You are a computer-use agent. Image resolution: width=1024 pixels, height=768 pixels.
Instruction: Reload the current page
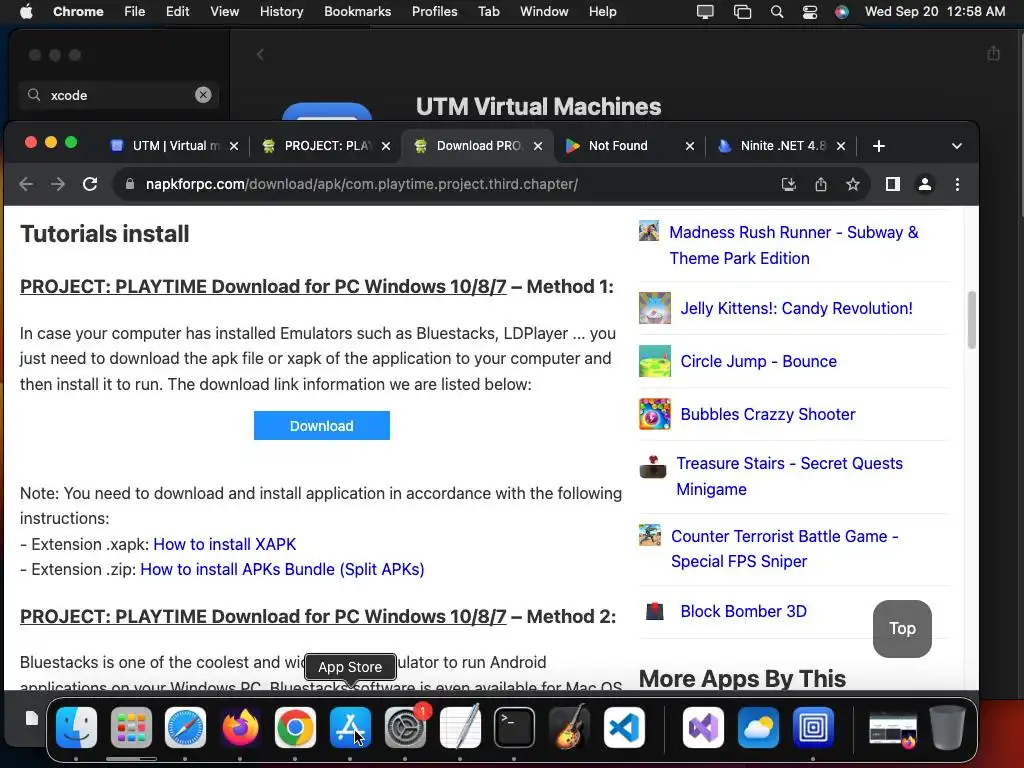(90, 184)
